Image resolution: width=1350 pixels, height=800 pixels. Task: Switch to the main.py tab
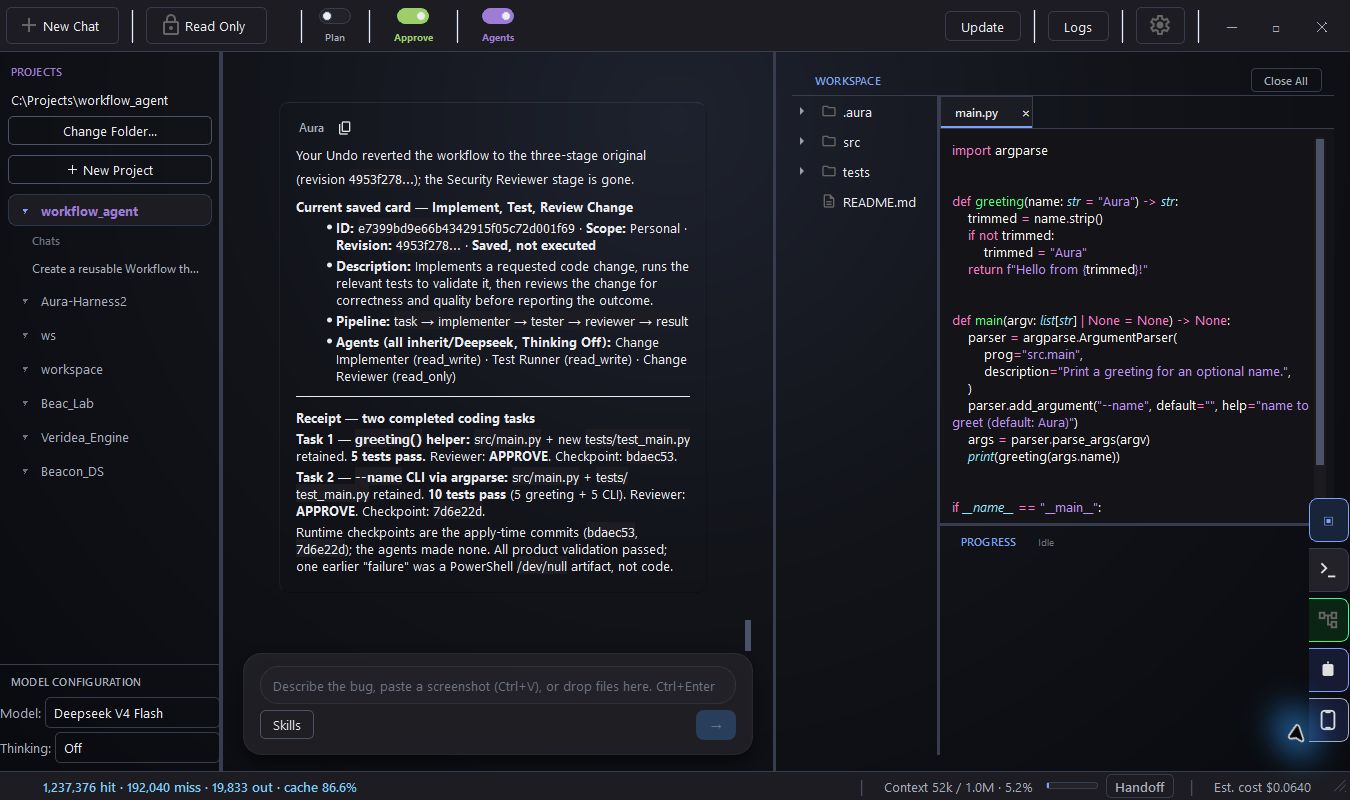coord(976,113)
